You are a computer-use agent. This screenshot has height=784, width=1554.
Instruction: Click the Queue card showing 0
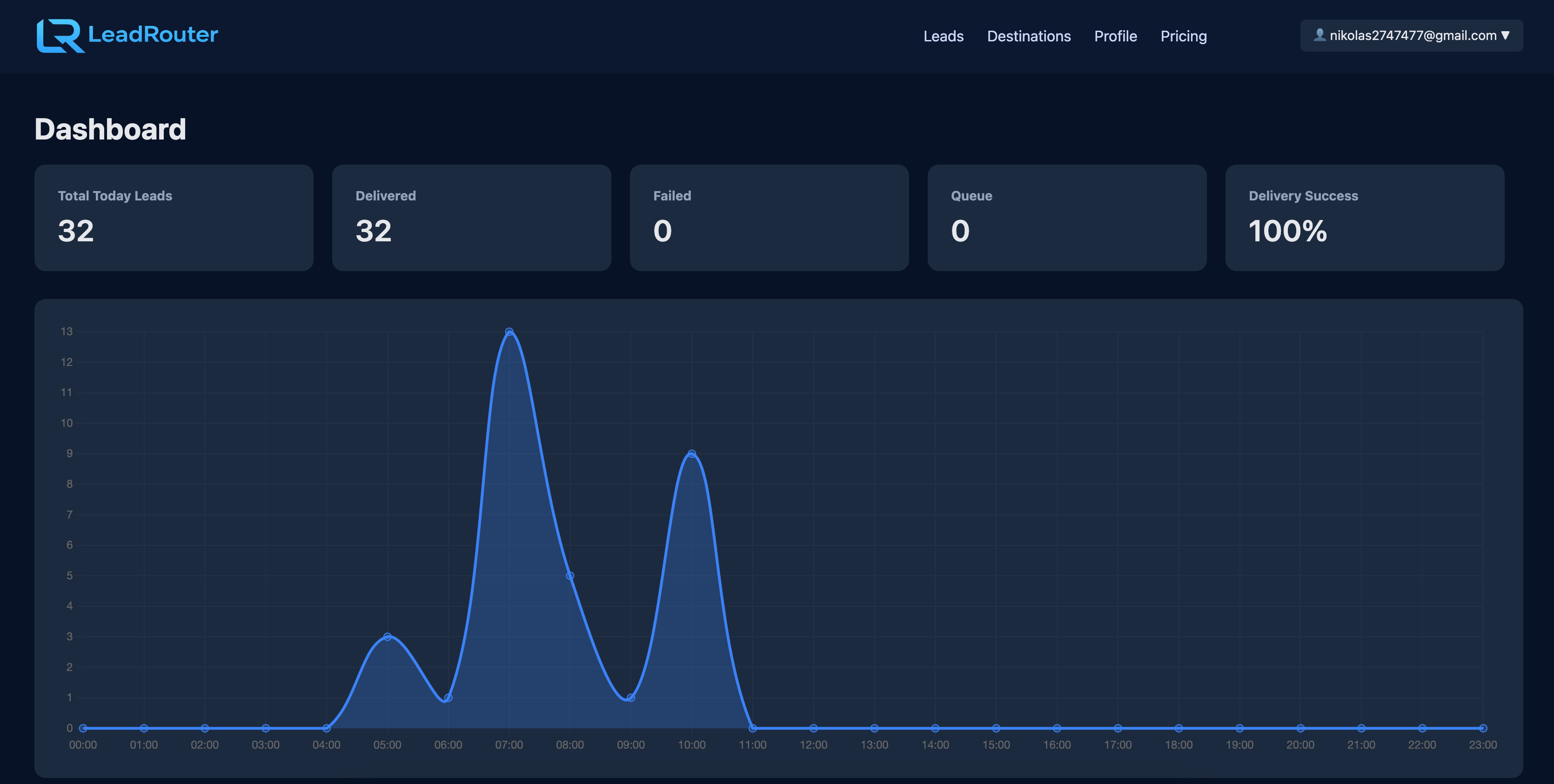point(1066,218)
